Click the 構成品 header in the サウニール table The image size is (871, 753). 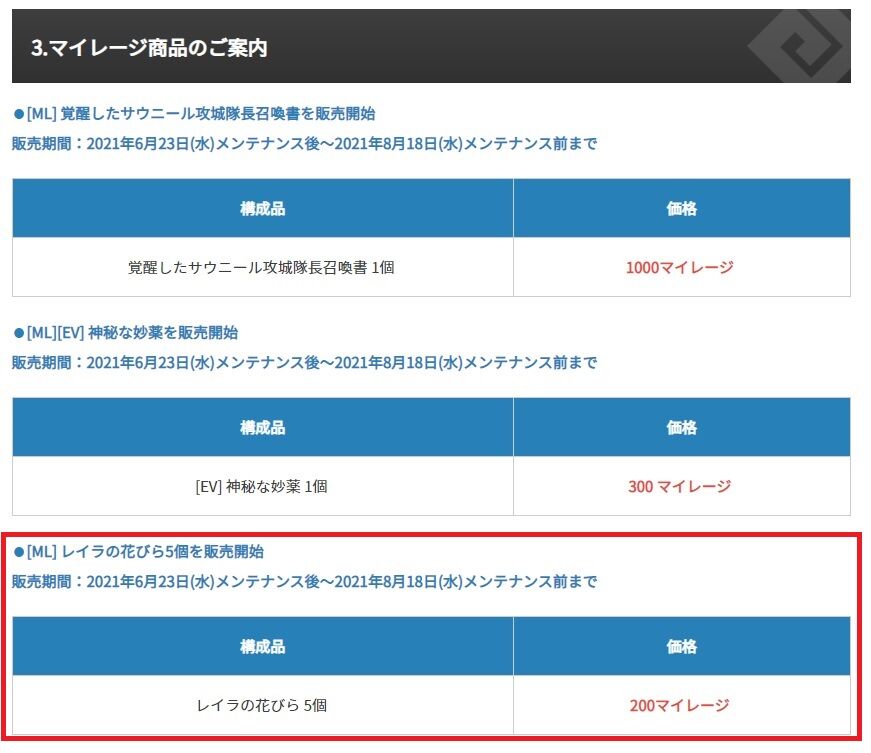tap(263, 208)
